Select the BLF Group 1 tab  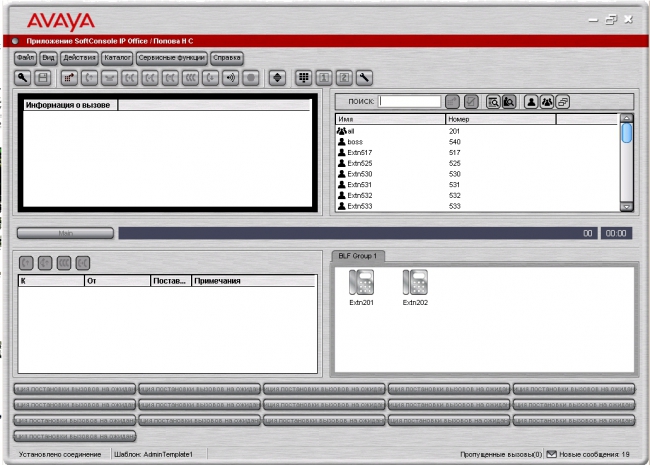(x=358, y=256)
